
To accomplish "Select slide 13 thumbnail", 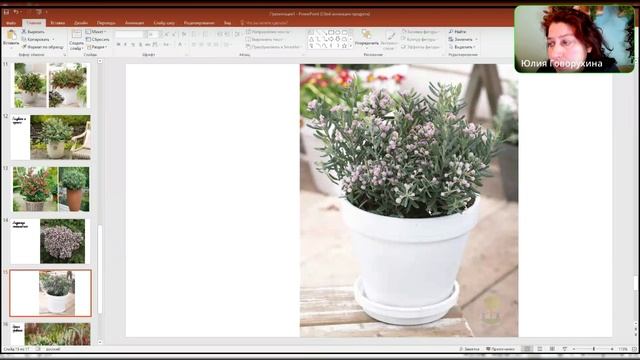I will tap(51, 189).
